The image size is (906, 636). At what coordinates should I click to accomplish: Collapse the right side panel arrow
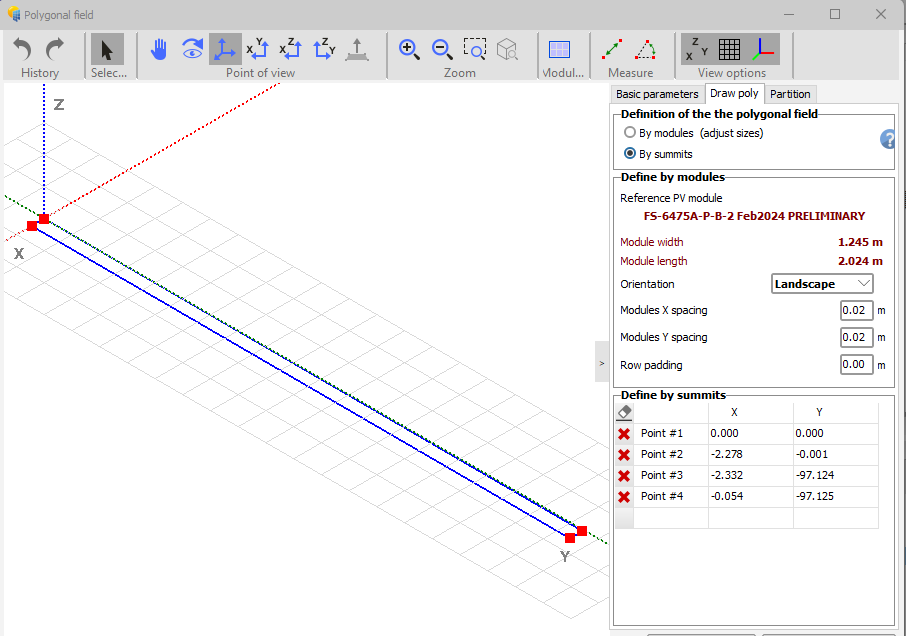pos(602,363)
